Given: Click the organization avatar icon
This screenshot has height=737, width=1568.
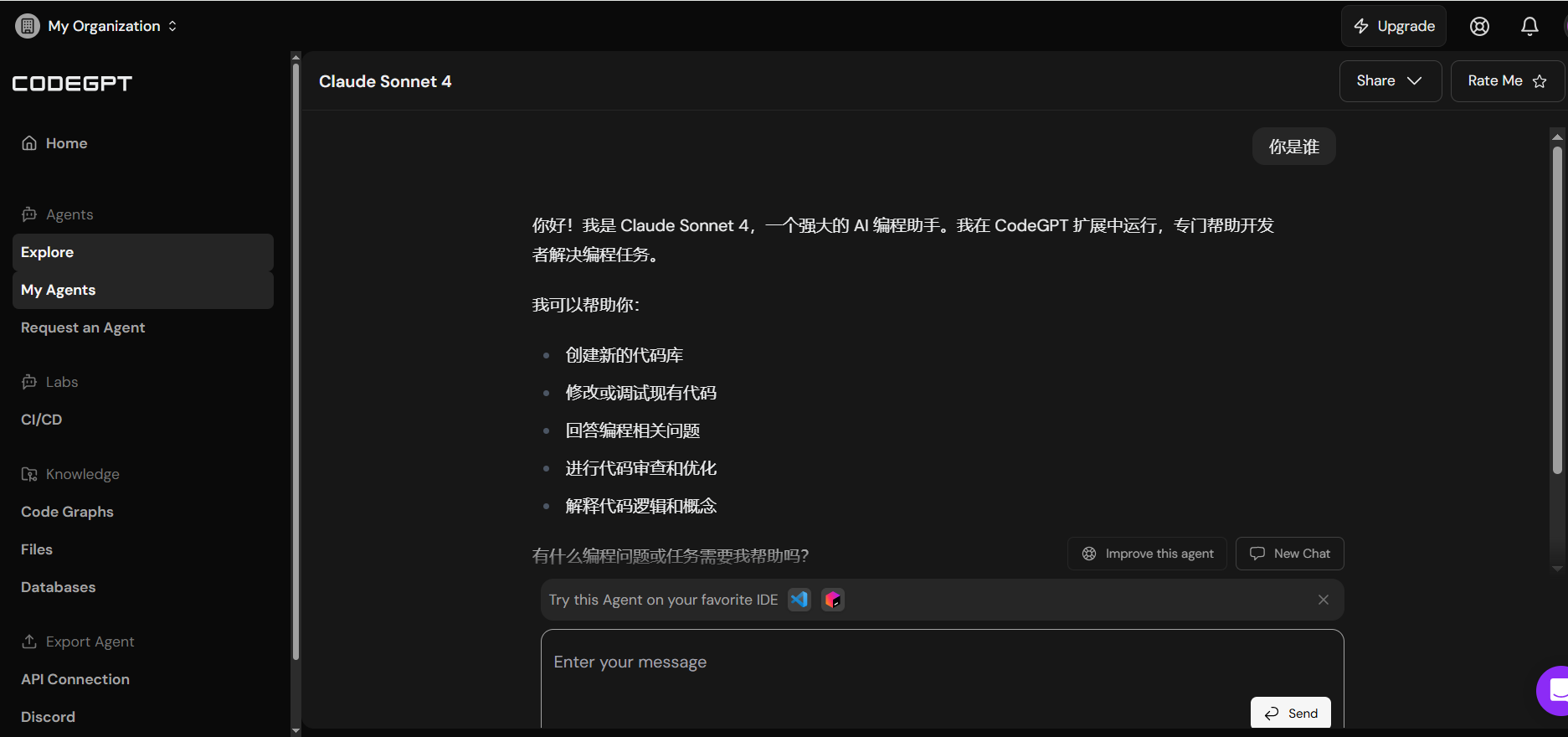Looking at the screenshot, I should click(28, 26).
